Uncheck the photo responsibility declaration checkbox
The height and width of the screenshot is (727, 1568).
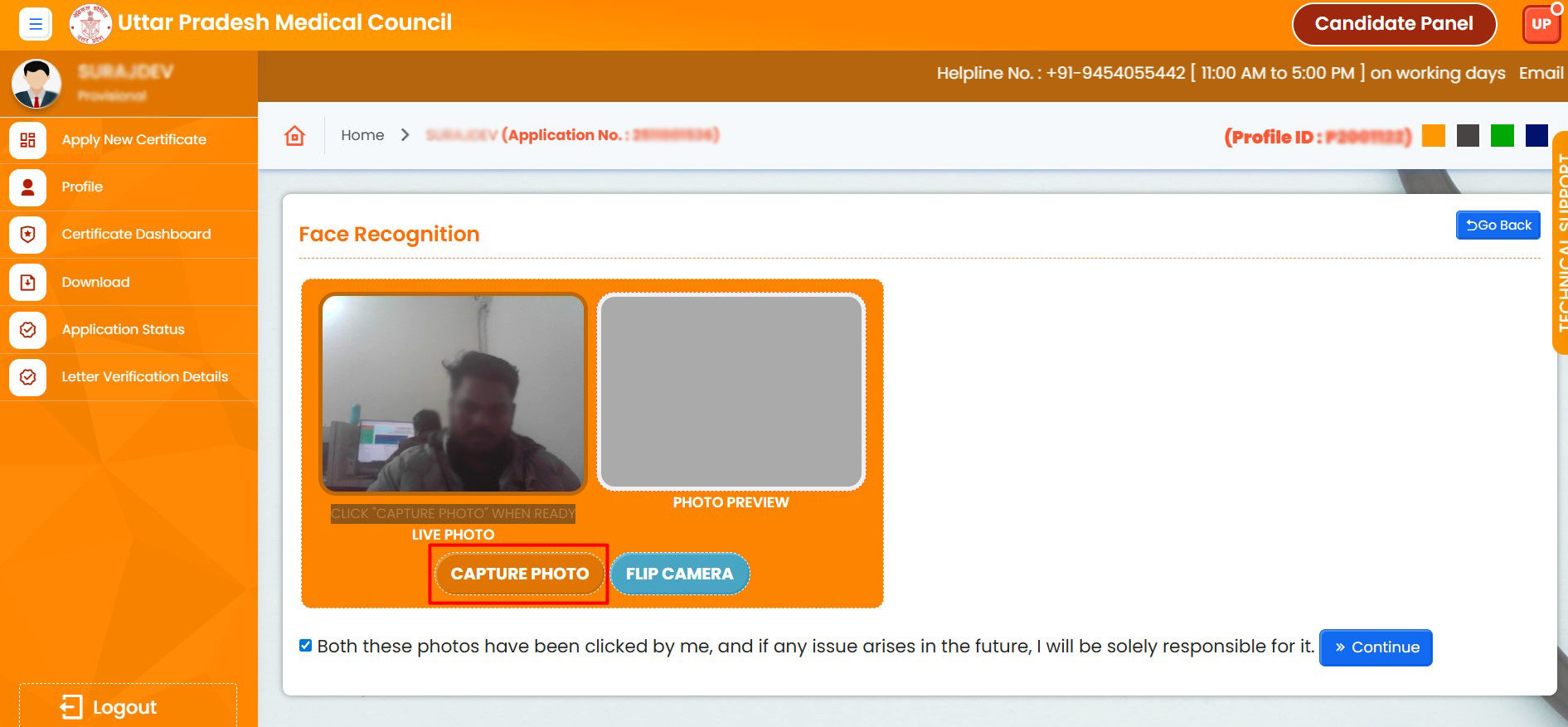[x=306, y=646]
